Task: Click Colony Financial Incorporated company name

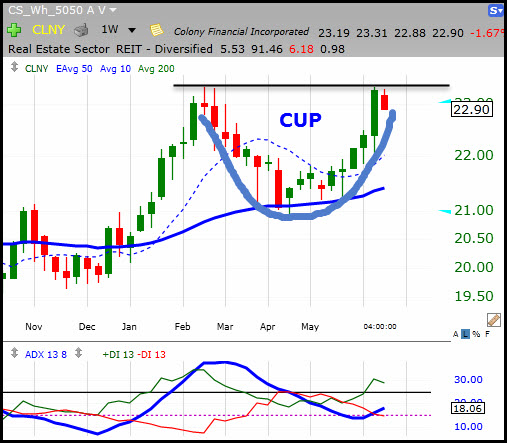Action: point(241,32)
